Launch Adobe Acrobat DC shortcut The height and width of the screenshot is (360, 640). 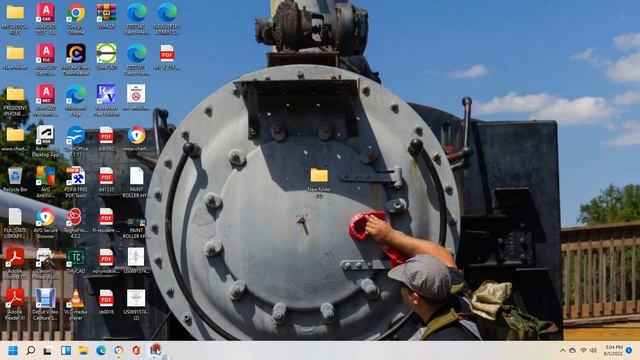[x=15, y=264]
